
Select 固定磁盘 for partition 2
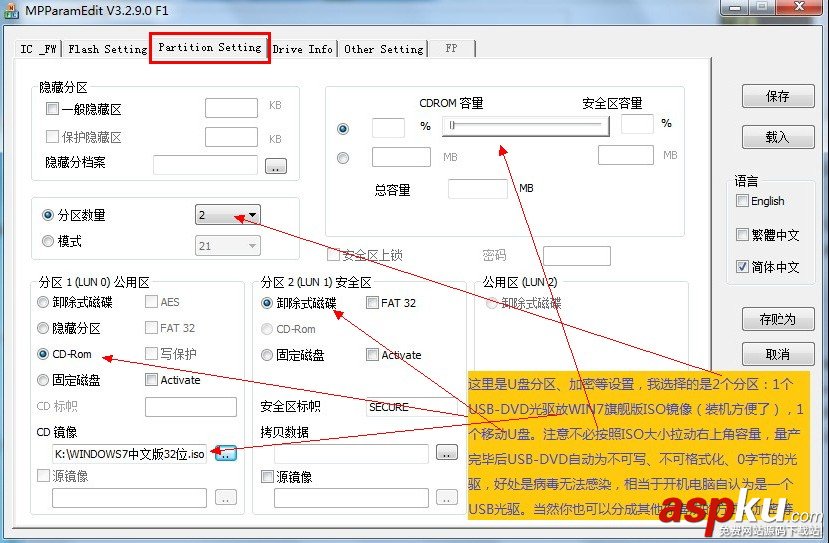(x=266, y=355)
